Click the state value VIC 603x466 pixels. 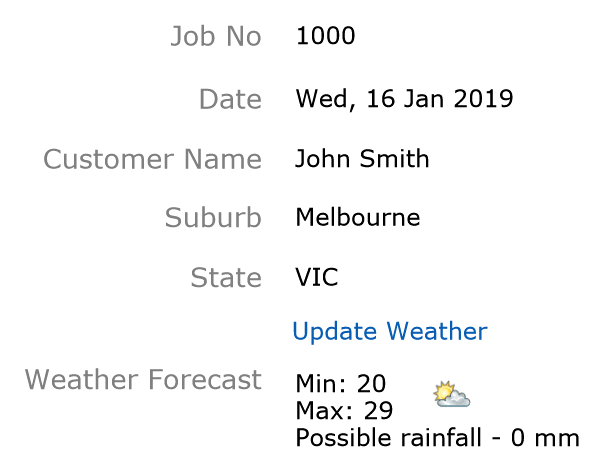(316, 277)
